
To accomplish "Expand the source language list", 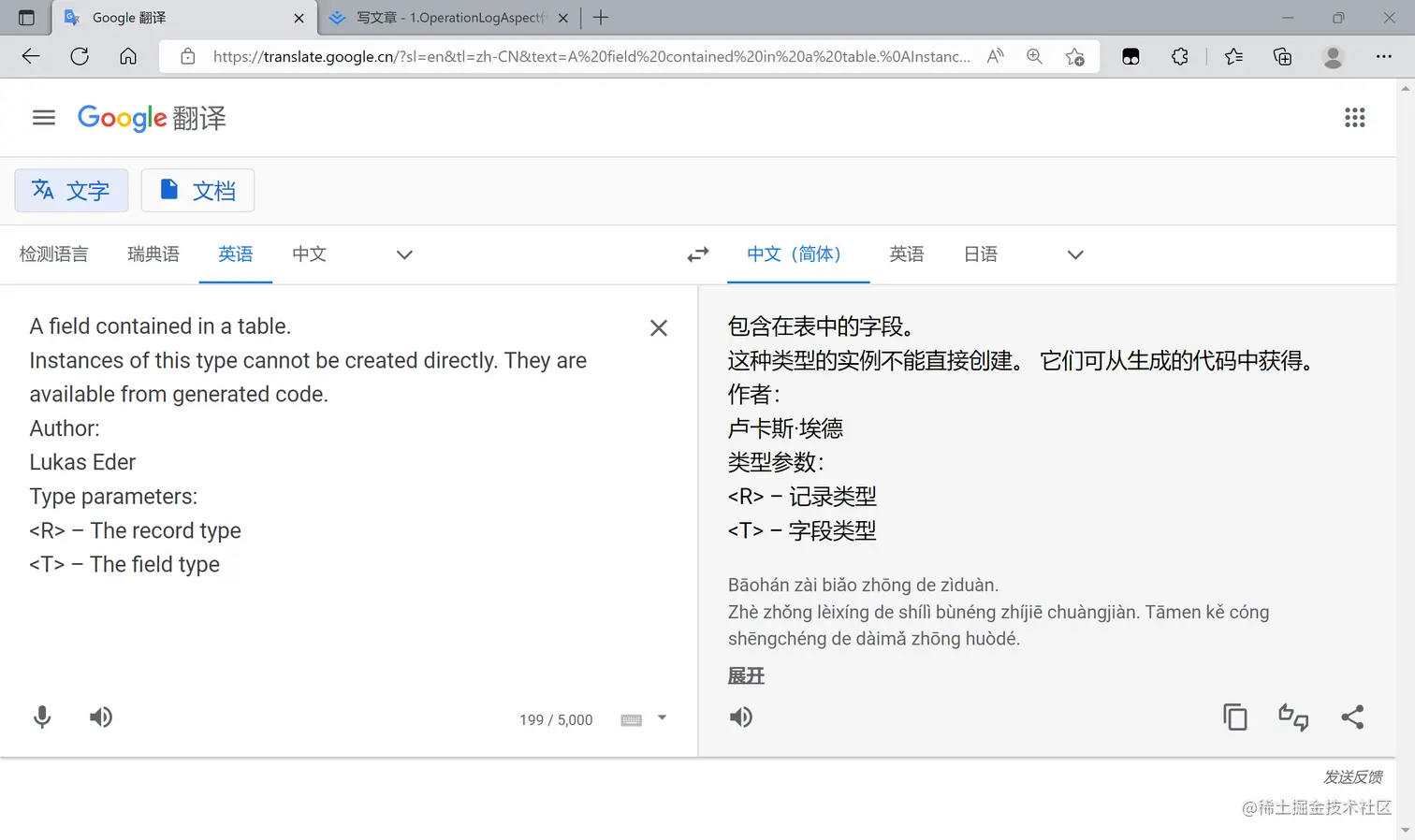I will pos(404,254).
